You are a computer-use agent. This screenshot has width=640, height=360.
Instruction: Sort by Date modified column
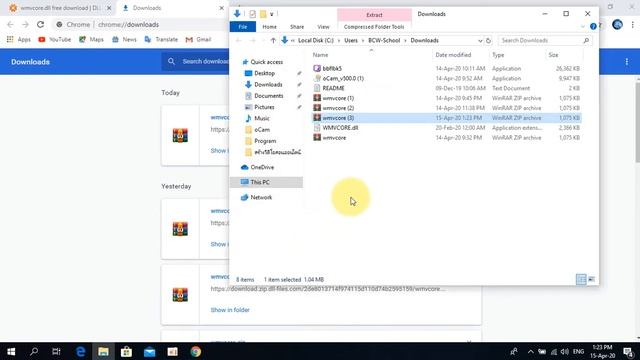(453, 55)
